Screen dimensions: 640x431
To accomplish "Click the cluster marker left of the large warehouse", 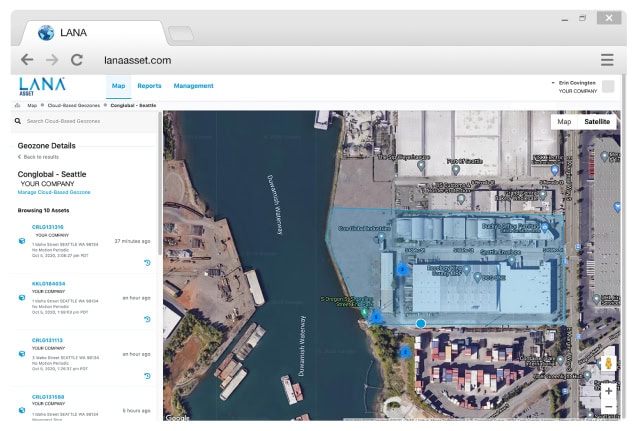I will pos(402,269).
